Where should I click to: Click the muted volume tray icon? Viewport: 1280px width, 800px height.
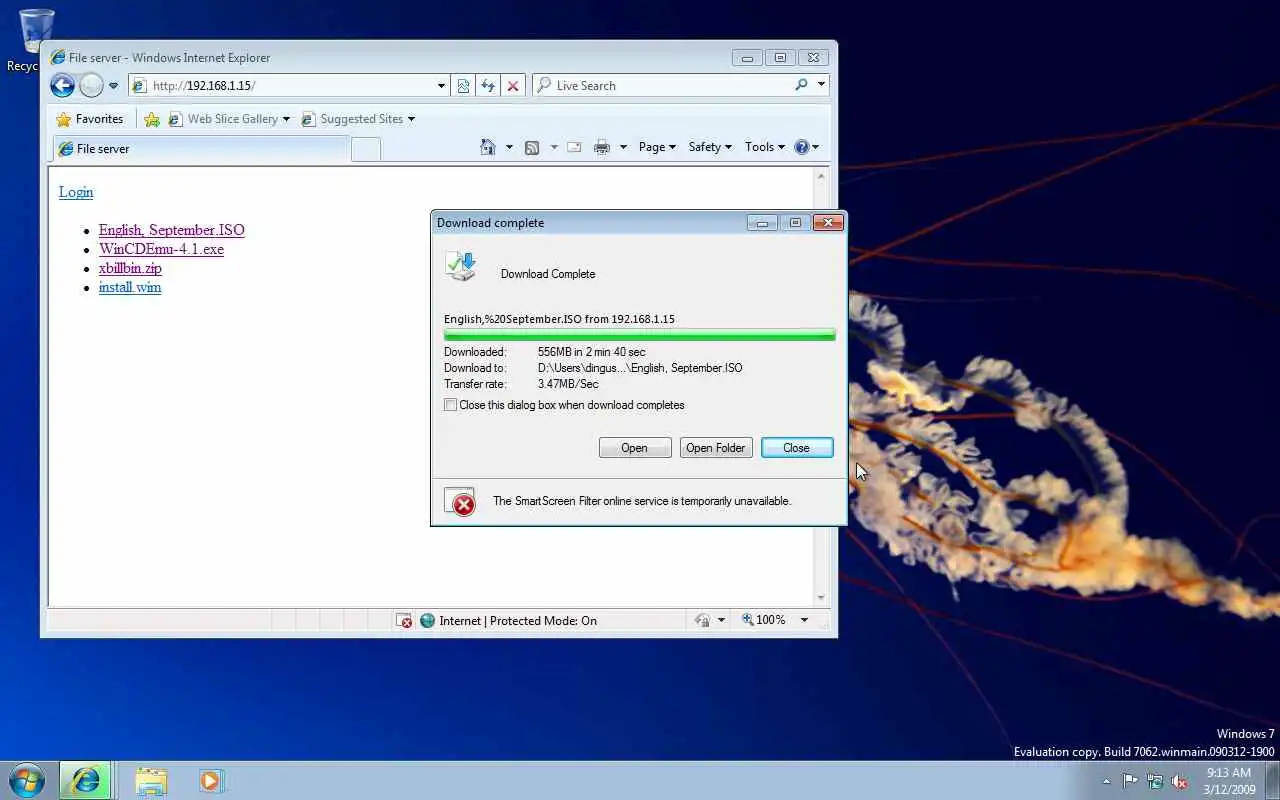(1180, 781)
